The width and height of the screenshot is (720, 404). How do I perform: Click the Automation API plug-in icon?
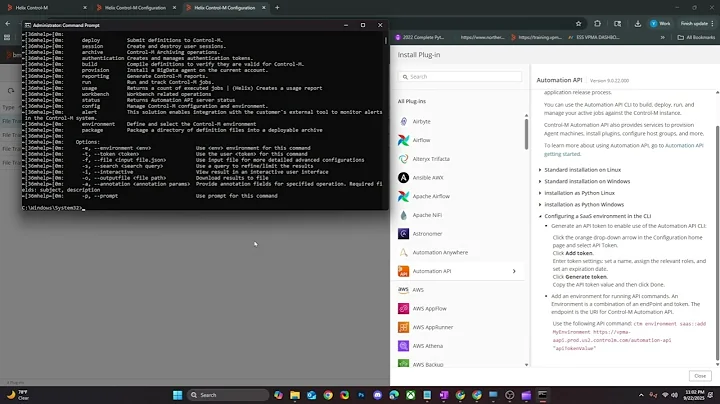pyautogui.click(x=403, y=271)
